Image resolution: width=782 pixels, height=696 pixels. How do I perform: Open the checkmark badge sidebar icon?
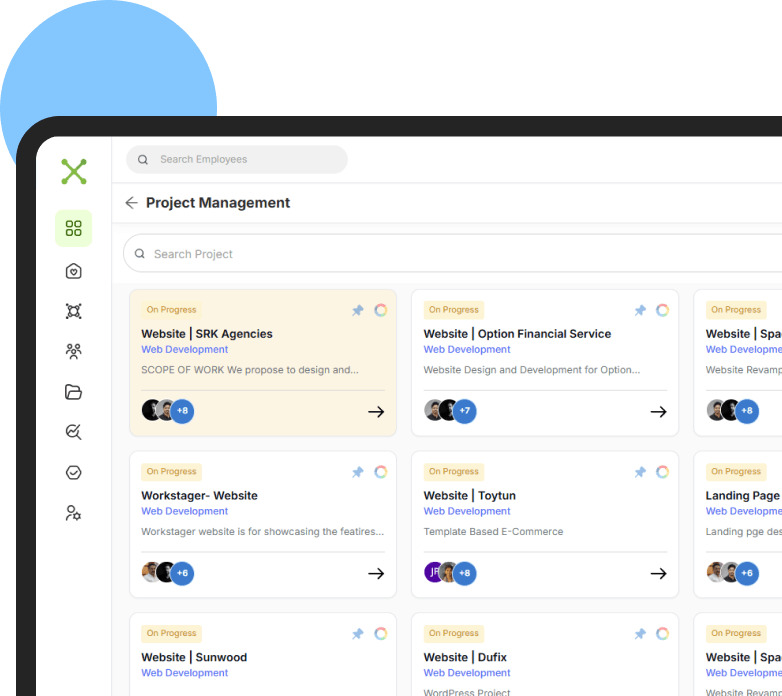pos(73,472)
